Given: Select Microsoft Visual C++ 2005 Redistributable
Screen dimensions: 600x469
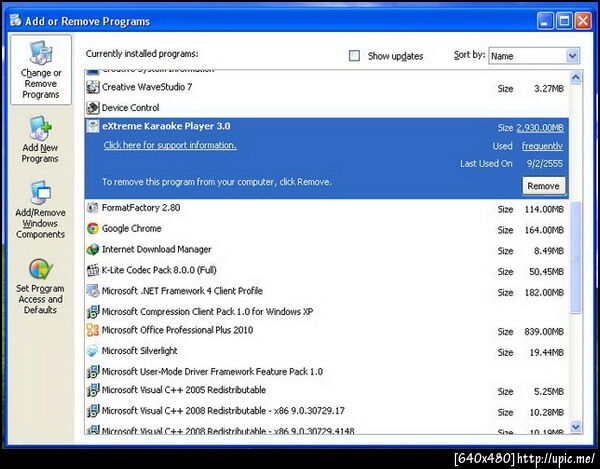Looking at the screenshot, I should tap(327, 391).
